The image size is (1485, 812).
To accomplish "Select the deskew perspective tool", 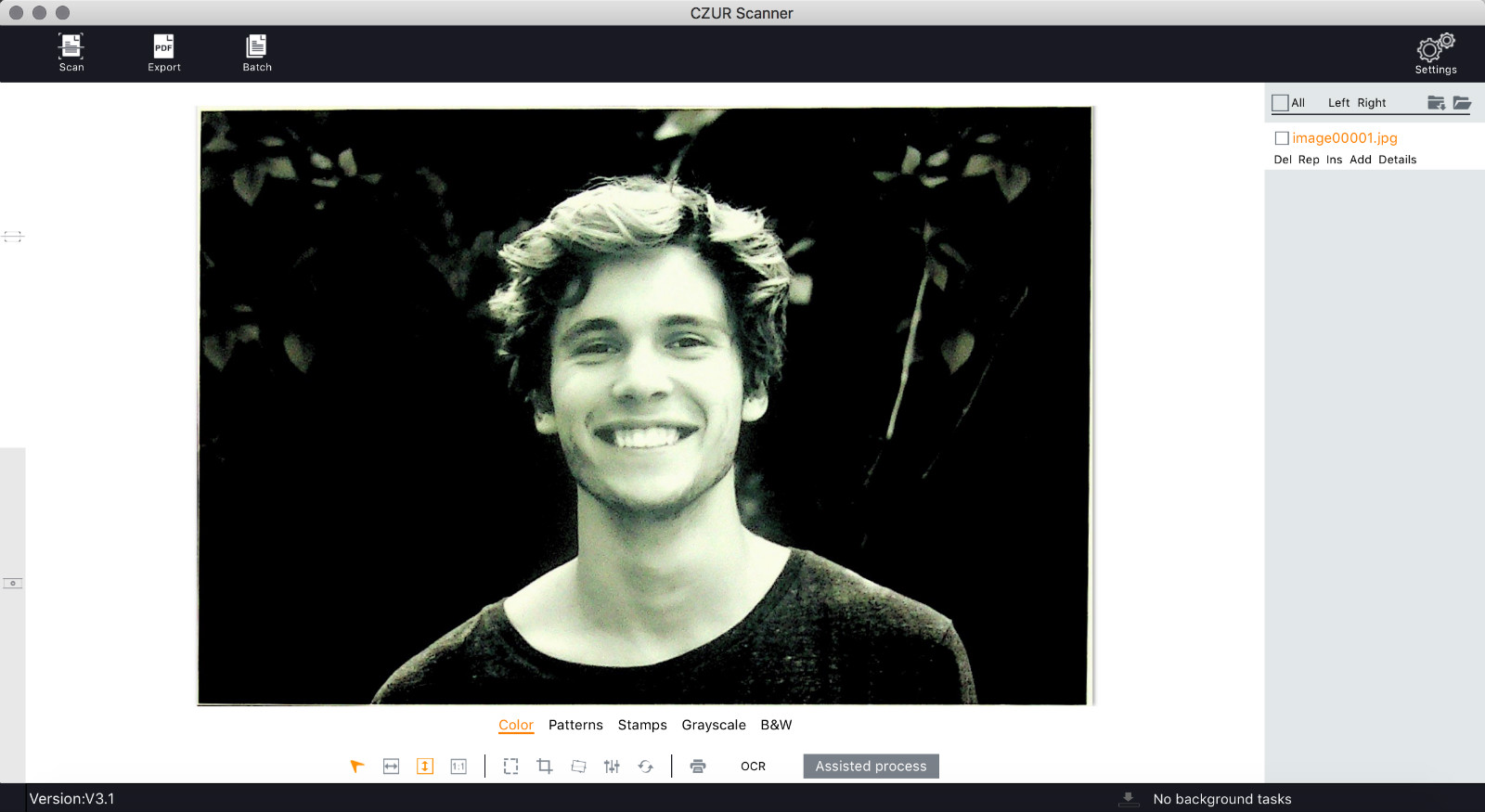I will coord(578,766).
